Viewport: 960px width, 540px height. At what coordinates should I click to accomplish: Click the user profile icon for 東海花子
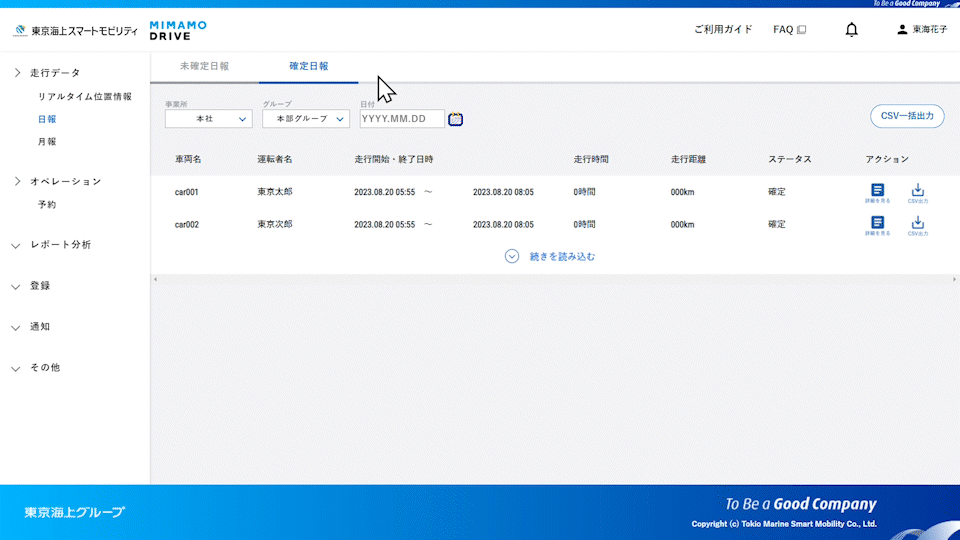902,29
